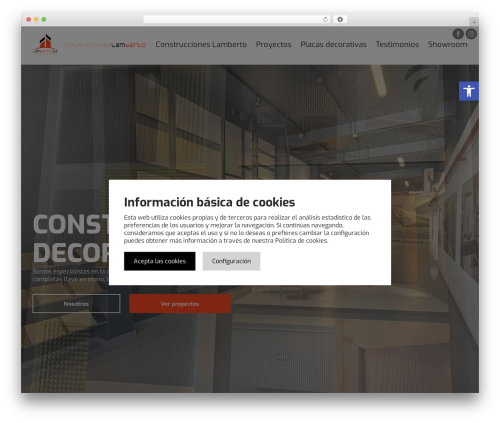500x423 pixels.
Task: Click the browser reload icon
Action: (325, 19)
